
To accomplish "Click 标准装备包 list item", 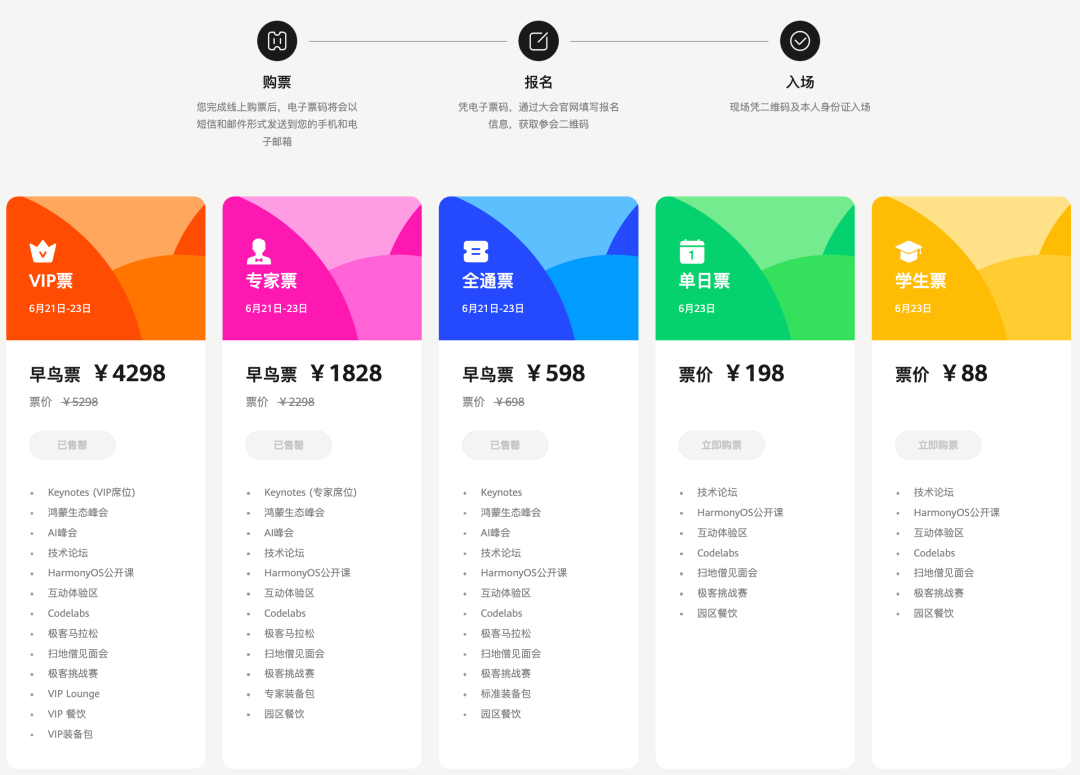I will click(x=506, y=694).
